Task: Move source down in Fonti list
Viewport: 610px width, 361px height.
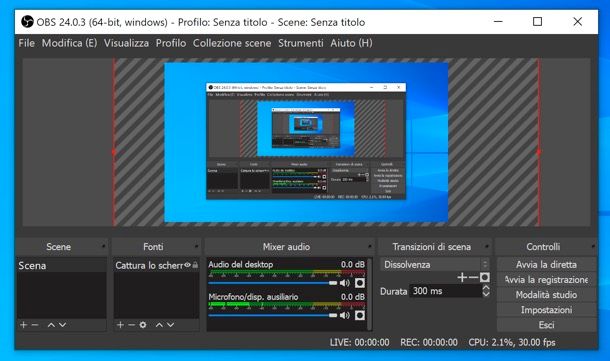Action: [170, 324]
